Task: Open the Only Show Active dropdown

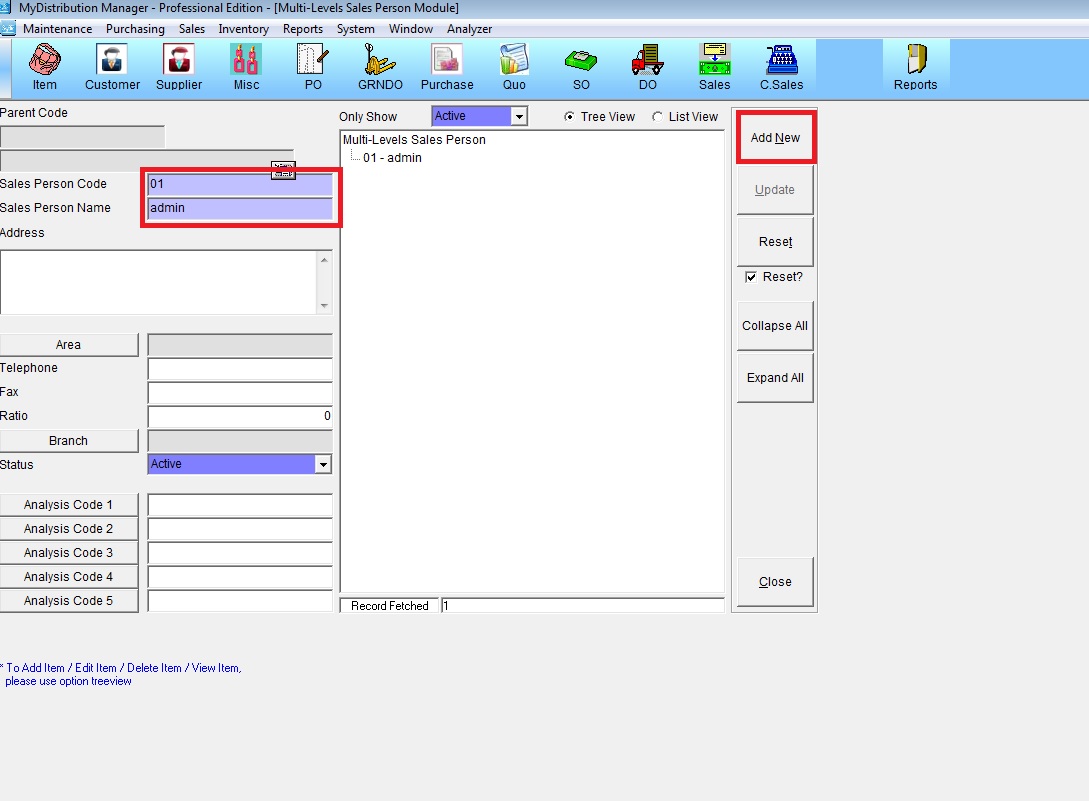Action: click(x=518, y=117)
